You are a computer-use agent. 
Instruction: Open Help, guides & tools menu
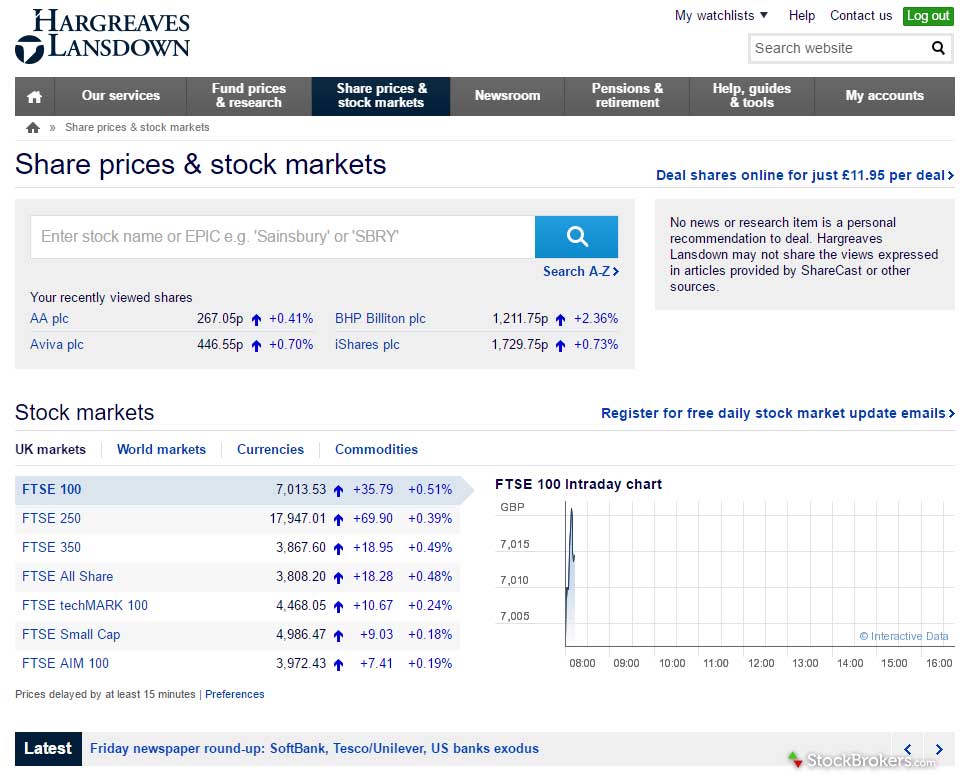752,96
